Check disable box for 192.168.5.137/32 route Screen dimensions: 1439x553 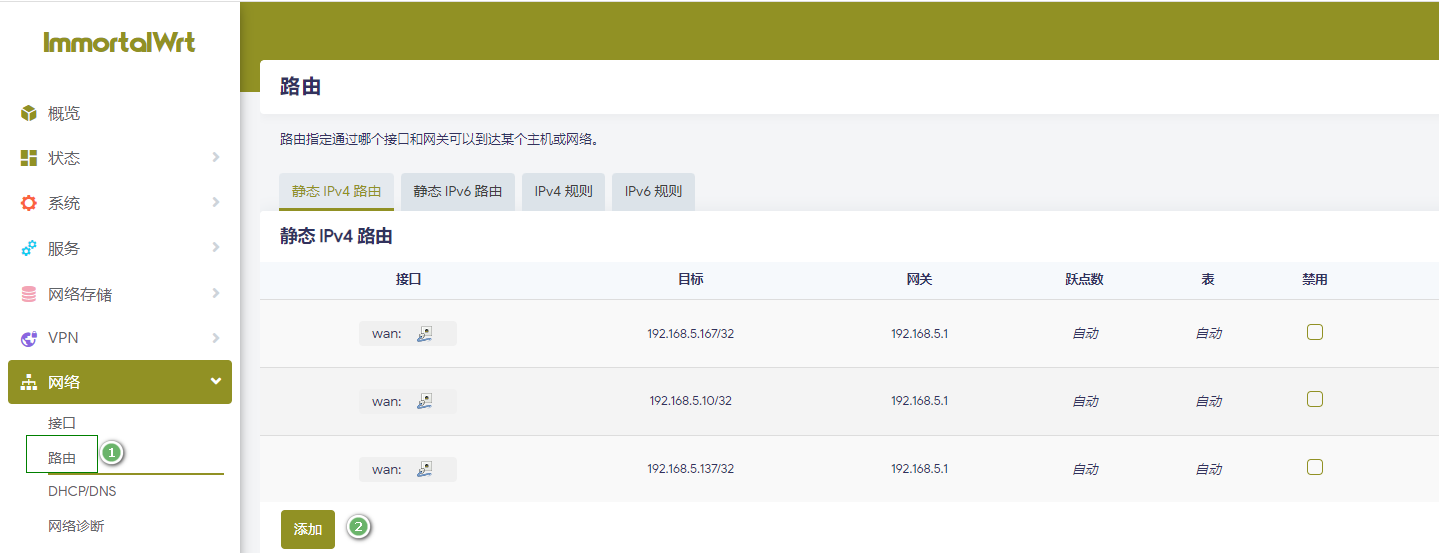coord(1314,467)
